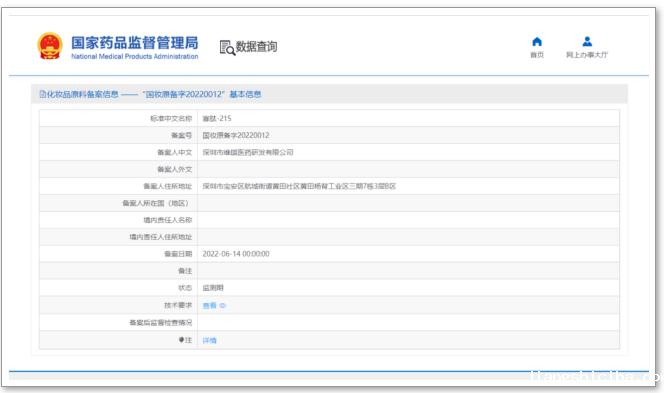Click National Medical Products Administration subtitle
This screenshot has width=664, height=393.
tap(135, 56)
